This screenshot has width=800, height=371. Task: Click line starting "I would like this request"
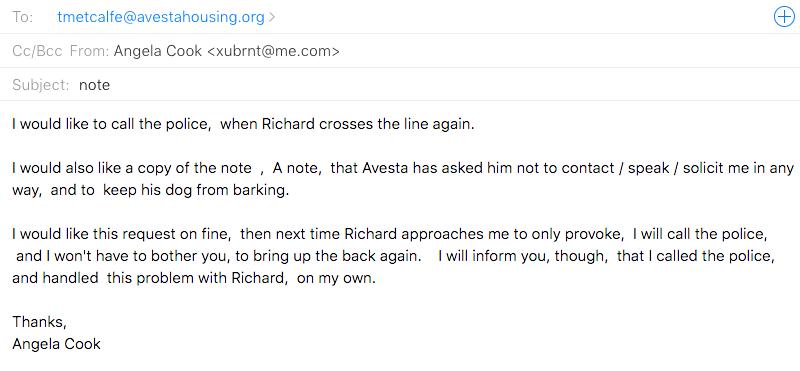coord(390,234)
